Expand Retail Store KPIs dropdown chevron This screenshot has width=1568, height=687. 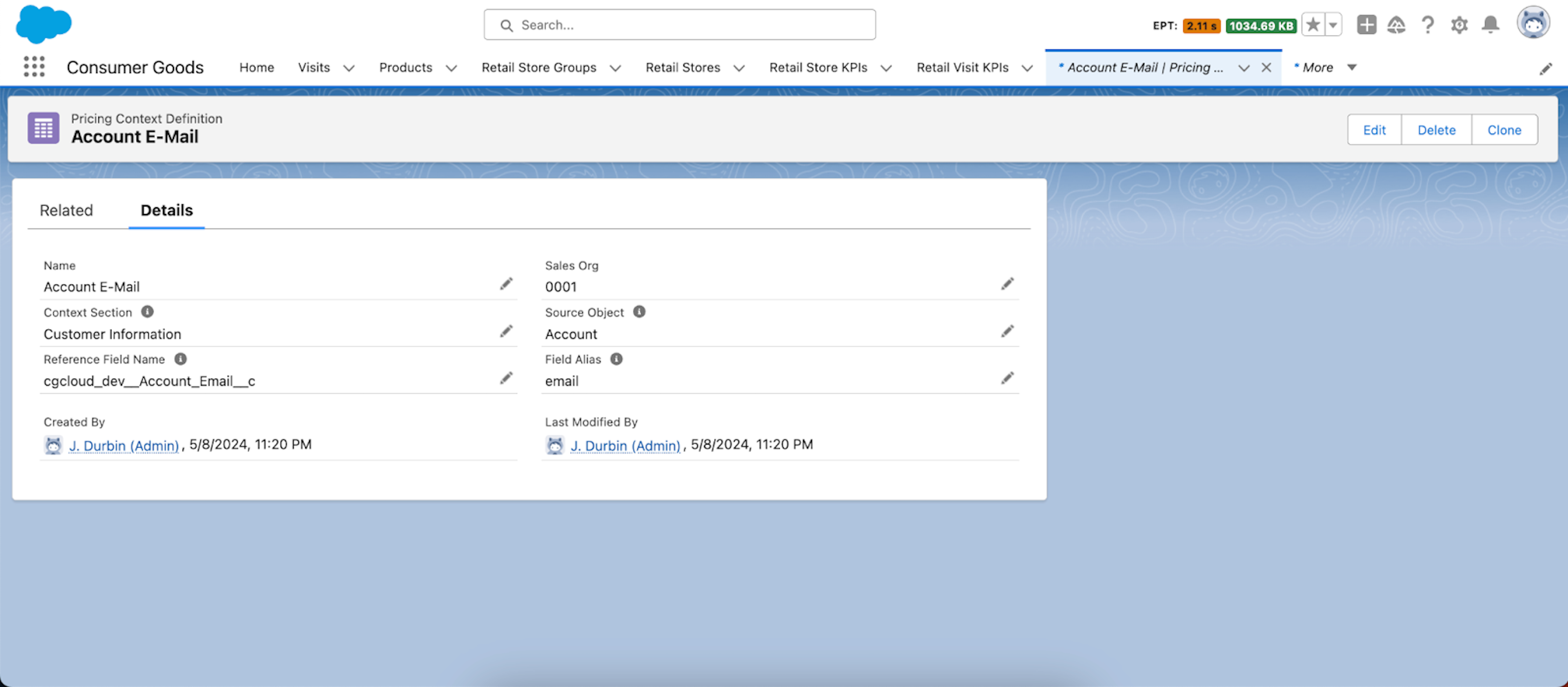pyautogui.click(x=886, y=68)
